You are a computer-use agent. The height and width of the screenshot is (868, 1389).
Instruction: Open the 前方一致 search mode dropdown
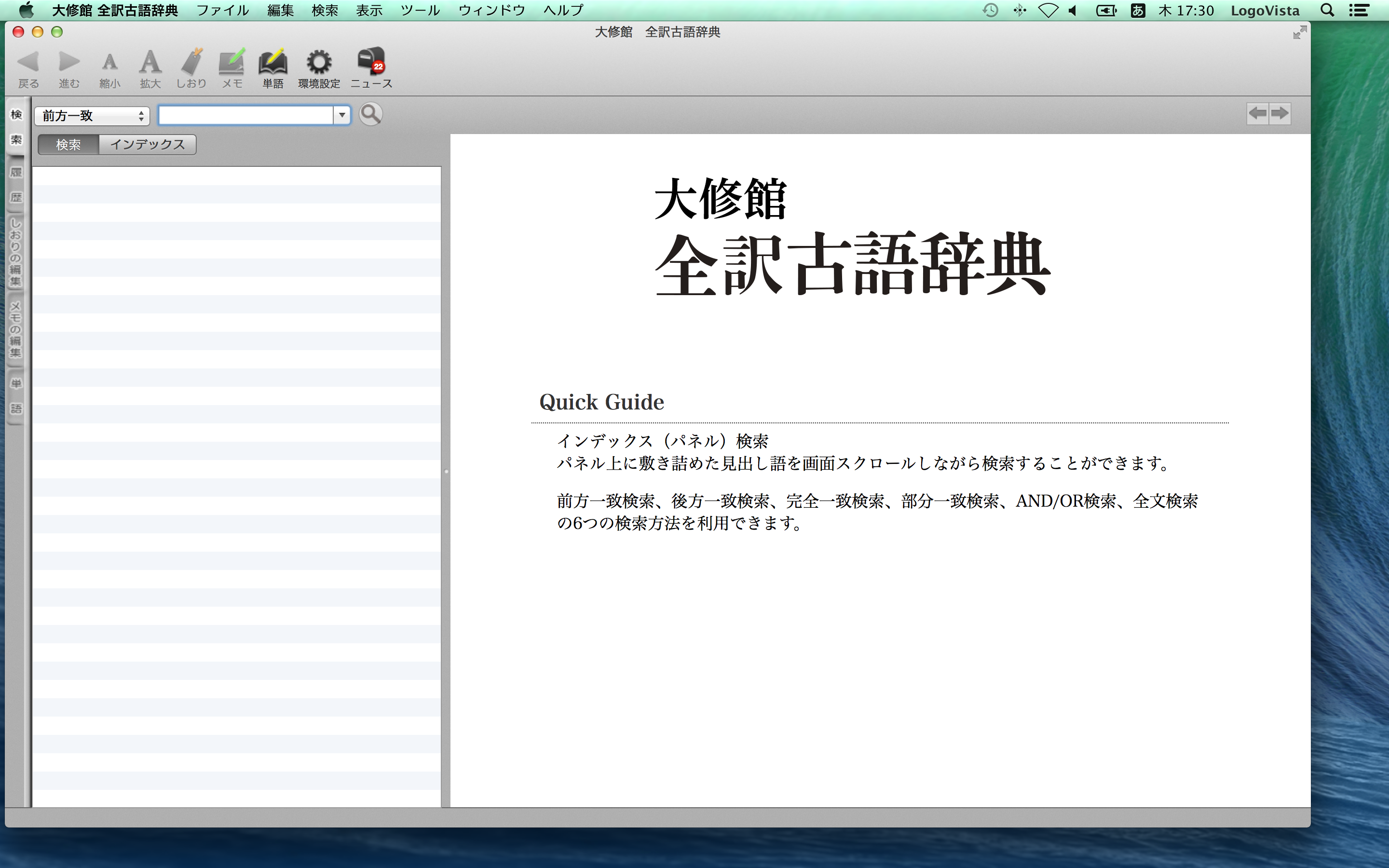point(92,116)
